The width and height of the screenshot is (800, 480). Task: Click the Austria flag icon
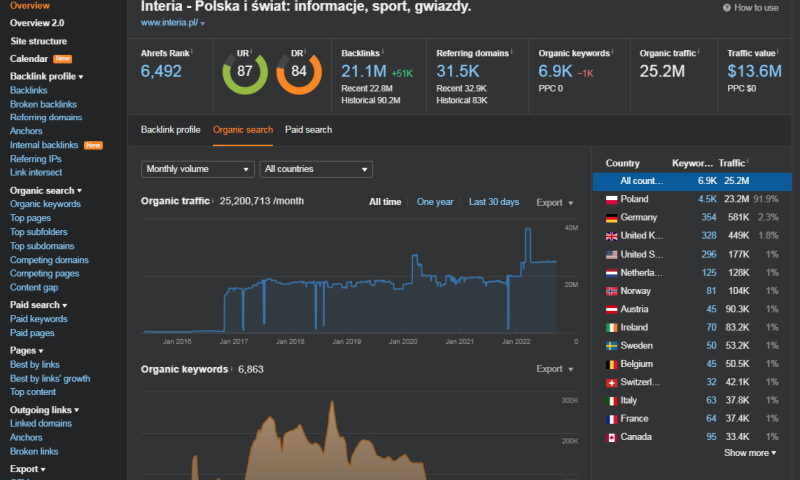tap(611, 310)
